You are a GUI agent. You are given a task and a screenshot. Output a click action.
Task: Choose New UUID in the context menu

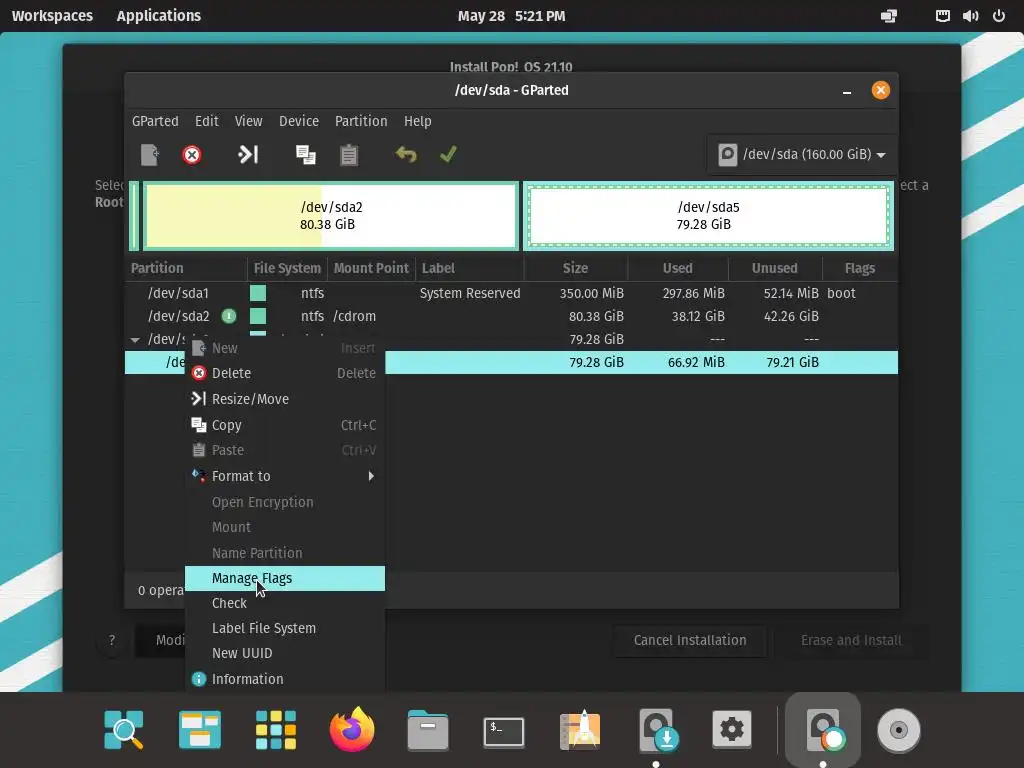point(285,653)
